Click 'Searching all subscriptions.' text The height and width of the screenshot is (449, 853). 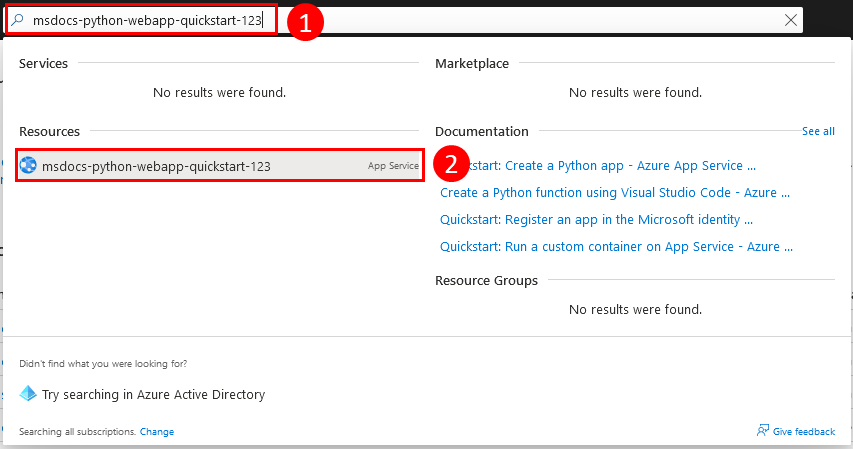pyautogui.click(x=77, y=432)
